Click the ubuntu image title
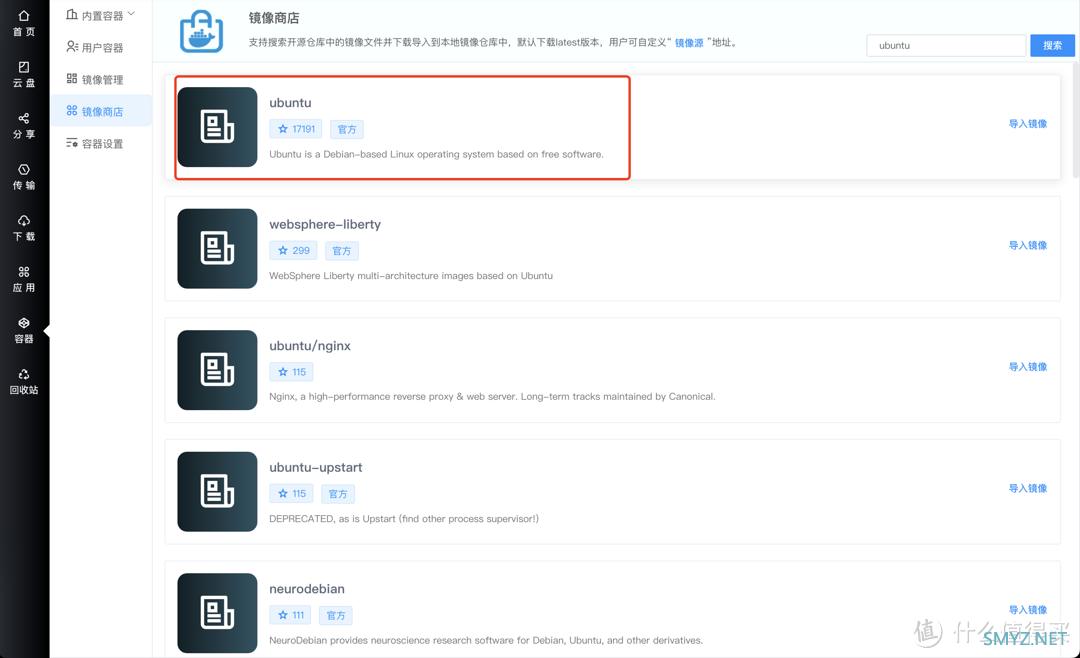 (x=290, y=103)
